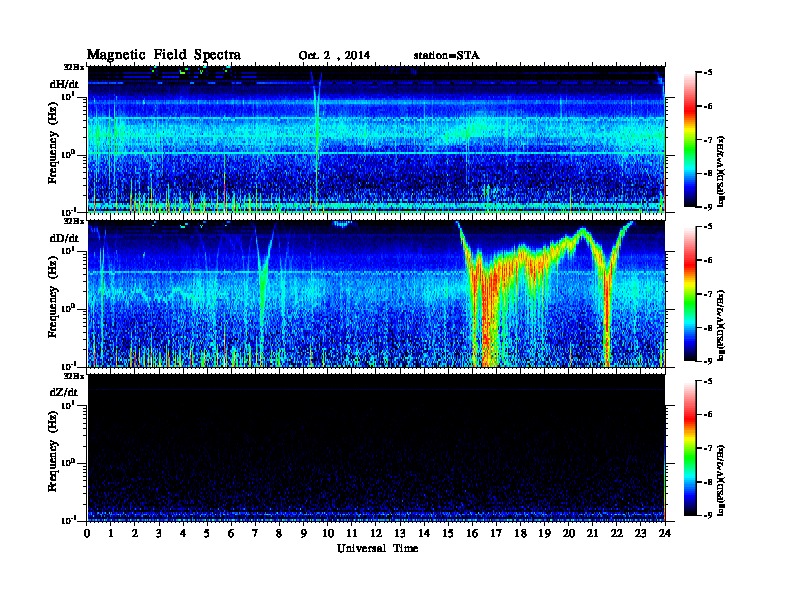Click the red emission burst near 16-17 UT
Image resolution: width=792 pixels, height=612 pixels.
[x=489, y=313]
